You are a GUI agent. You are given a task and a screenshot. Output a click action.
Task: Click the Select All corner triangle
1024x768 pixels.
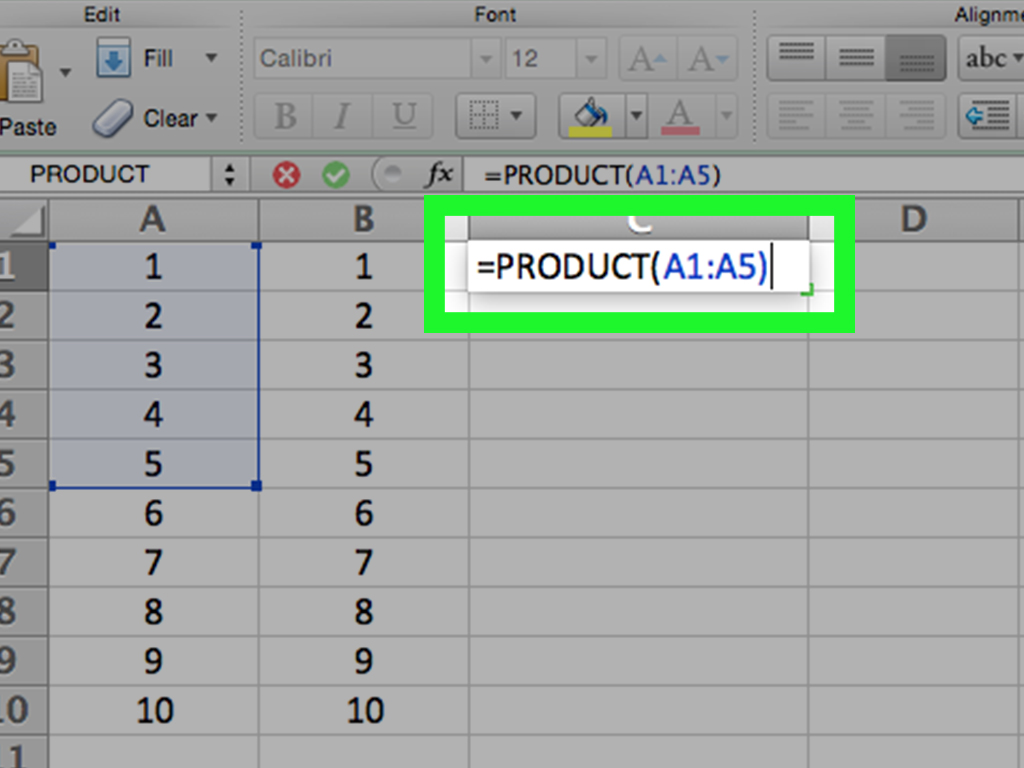25,219
